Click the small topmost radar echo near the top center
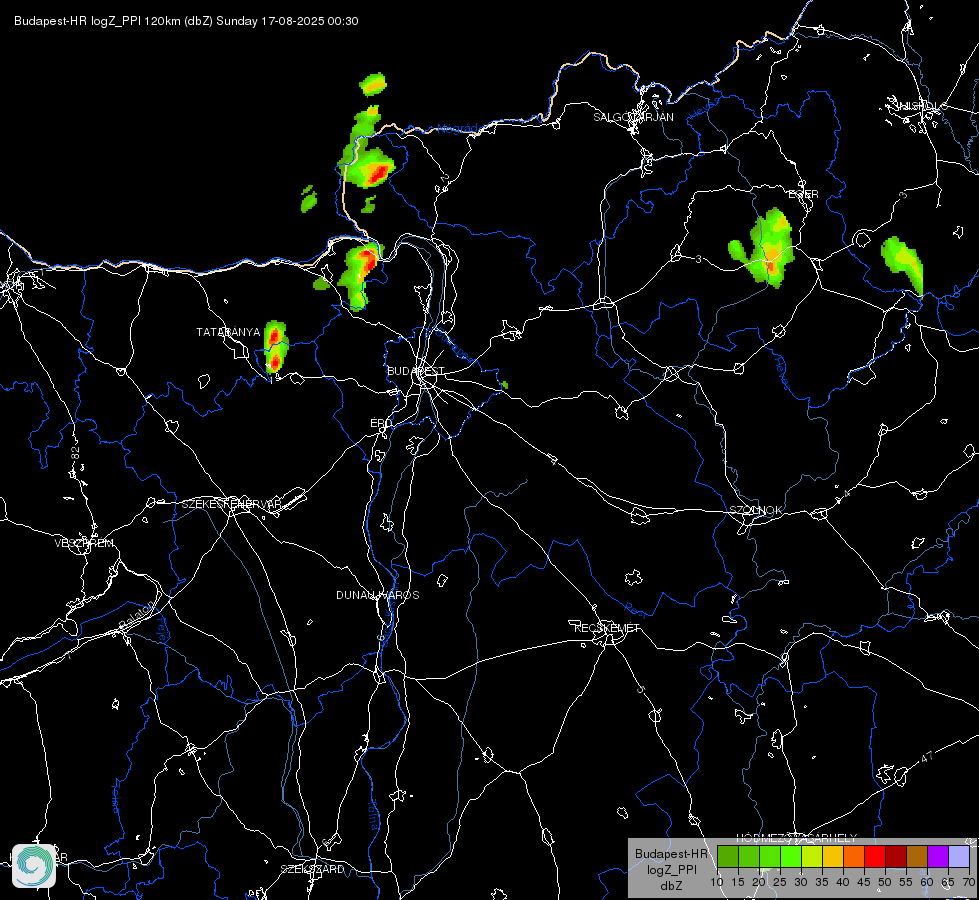This screenshot has width=979, height=900. pos(373,84)
